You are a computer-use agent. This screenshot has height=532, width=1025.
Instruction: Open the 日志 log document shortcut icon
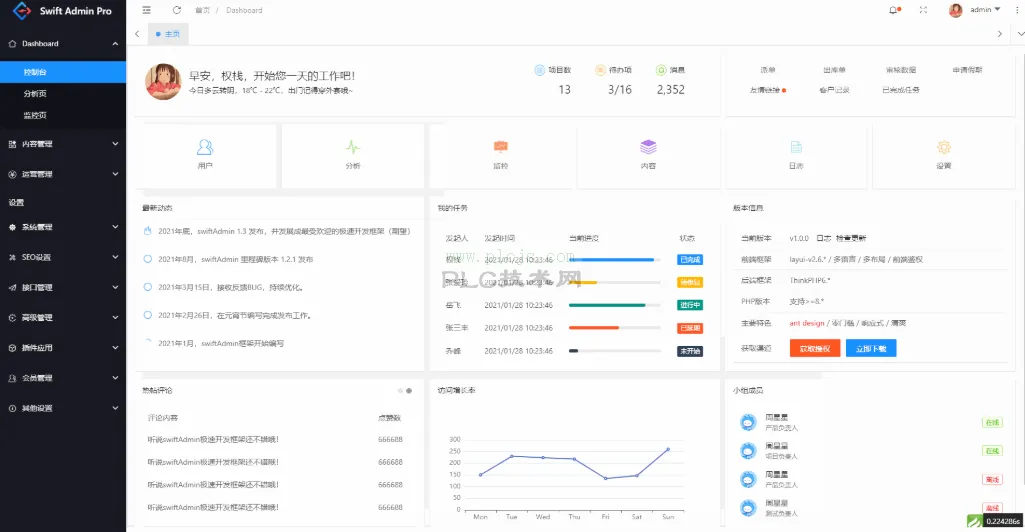coord(796,147)
